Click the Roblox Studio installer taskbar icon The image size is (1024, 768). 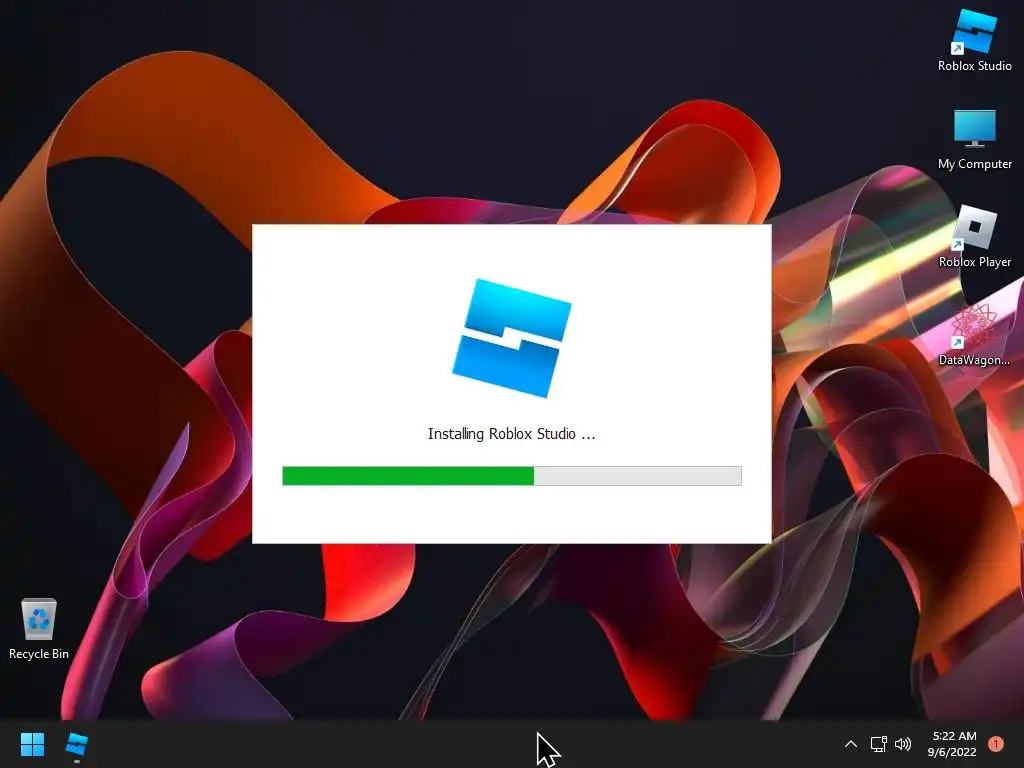[77, 744]
